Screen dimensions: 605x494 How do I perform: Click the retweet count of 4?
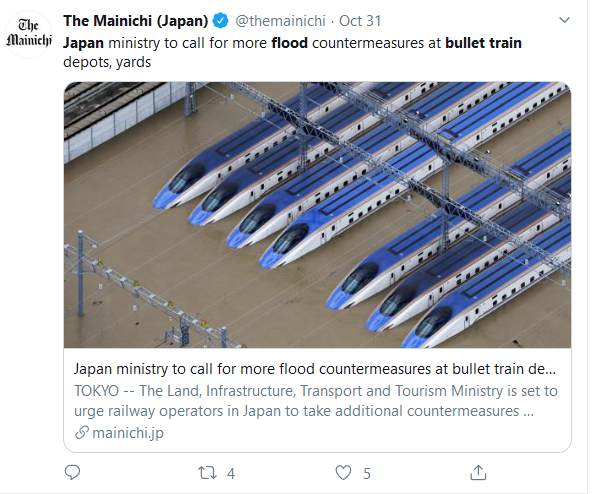(231, 473)
